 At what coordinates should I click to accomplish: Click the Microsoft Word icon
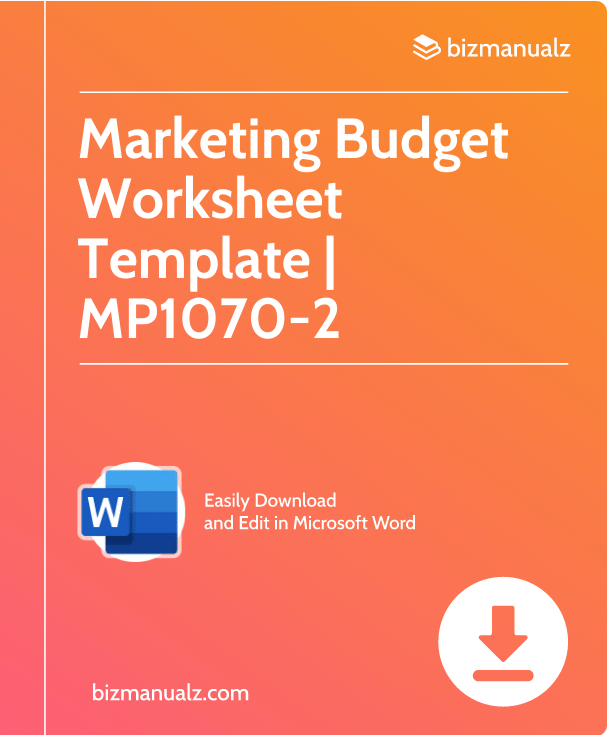[130, 512]
